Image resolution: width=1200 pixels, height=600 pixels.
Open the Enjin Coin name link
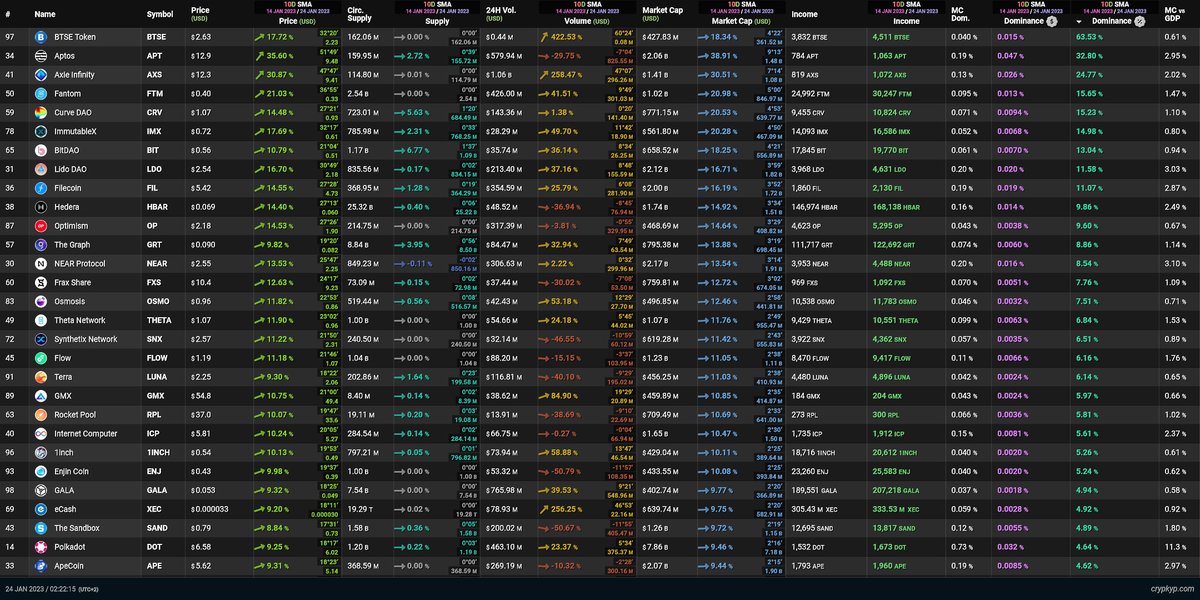point(71,472)
